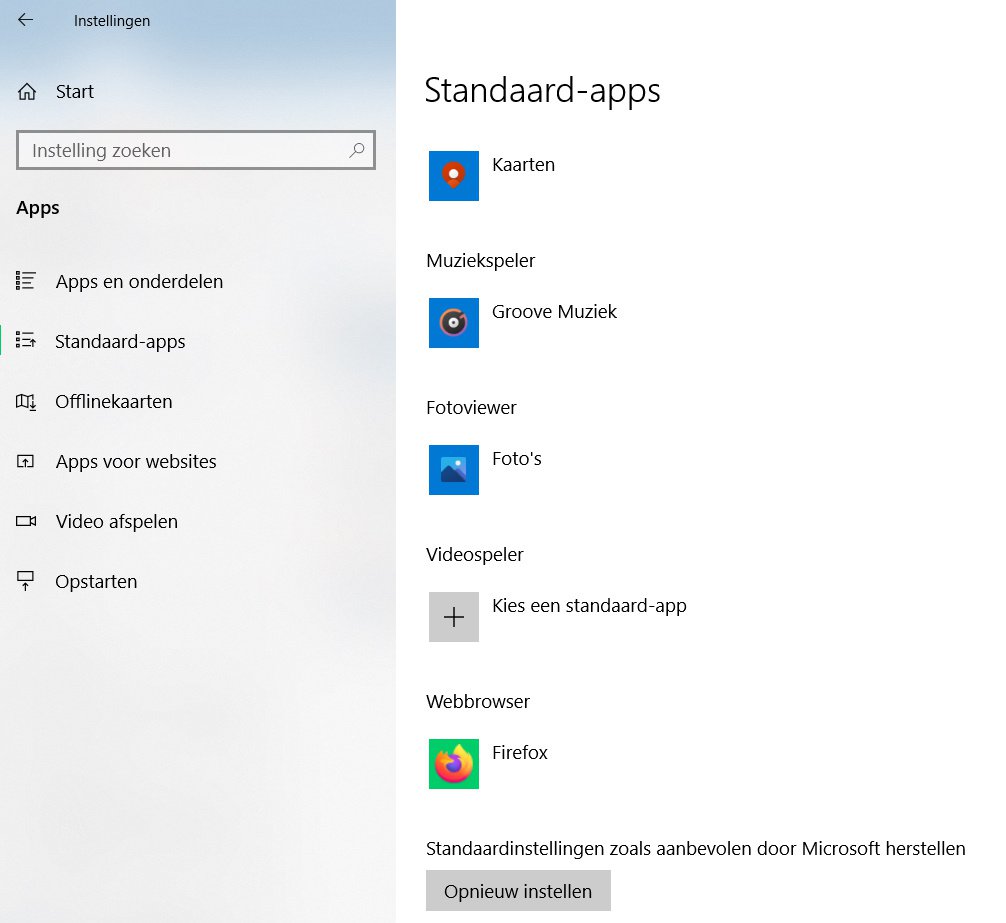Go to Start home page
Viewport: 1006px width, 923px height.
pyautogui.click(x=74, y=92)
